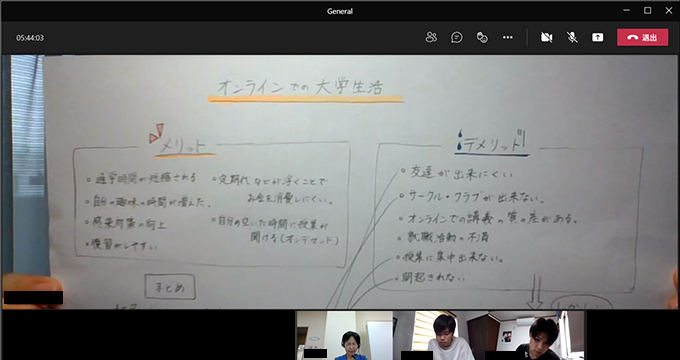
Task: Select the woman in blue video tile
Action: tap(344, 335)
